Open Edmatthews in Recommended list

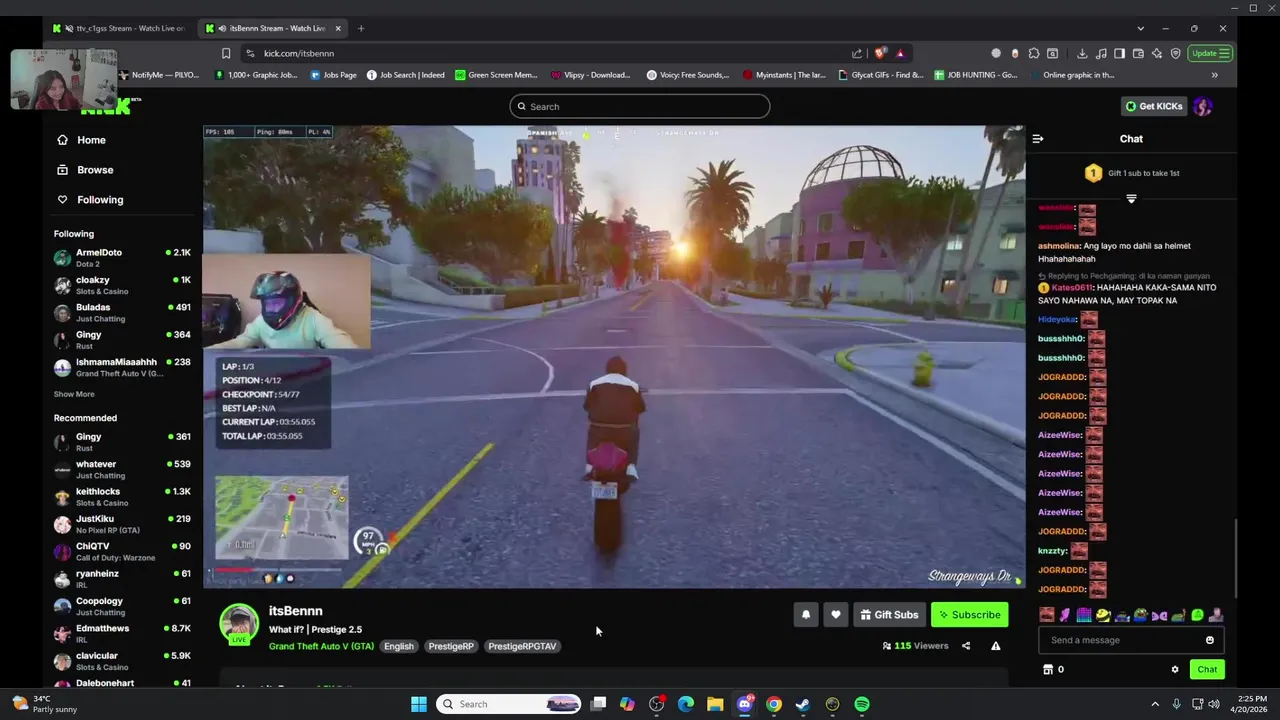[122, 633]
